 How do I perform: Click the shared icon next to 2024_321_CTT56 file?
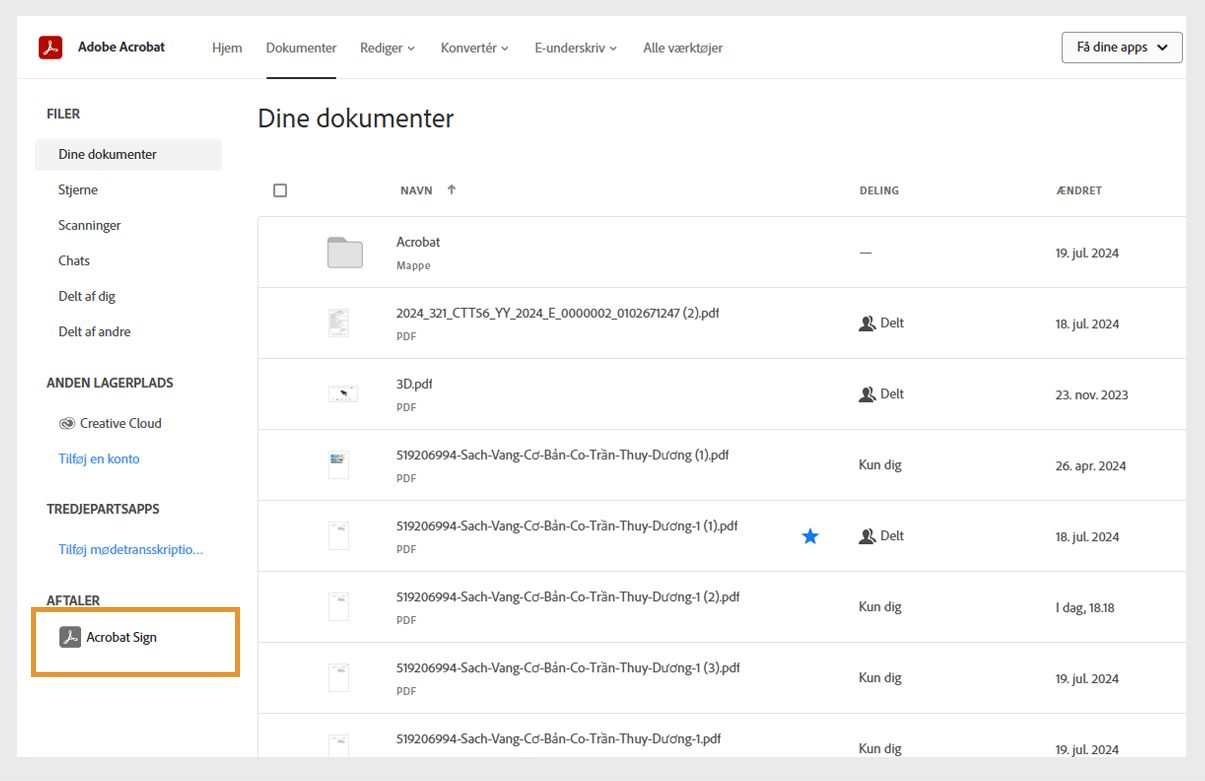(868, 322)
